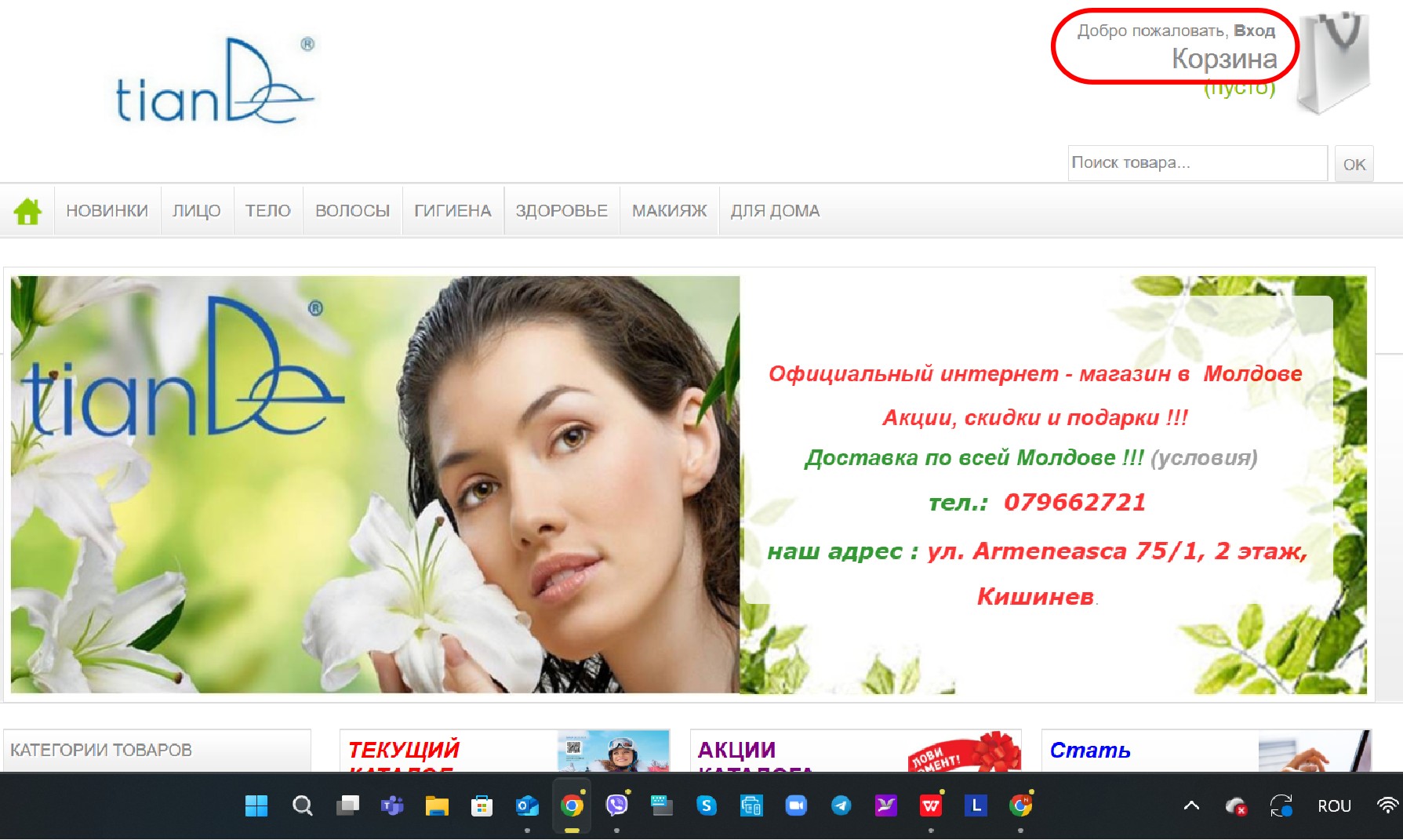
Task: Open Zoom from the taskbar
Action: (796, 805)
